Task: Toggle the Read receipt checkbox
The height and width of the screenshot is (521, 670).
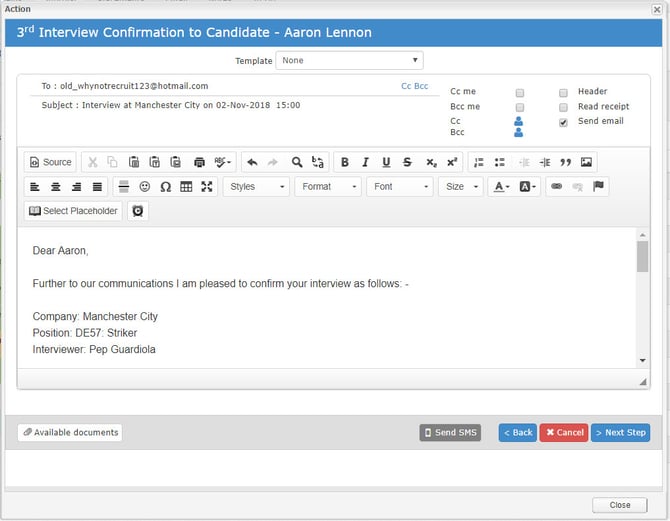Action: pos(563,107)
